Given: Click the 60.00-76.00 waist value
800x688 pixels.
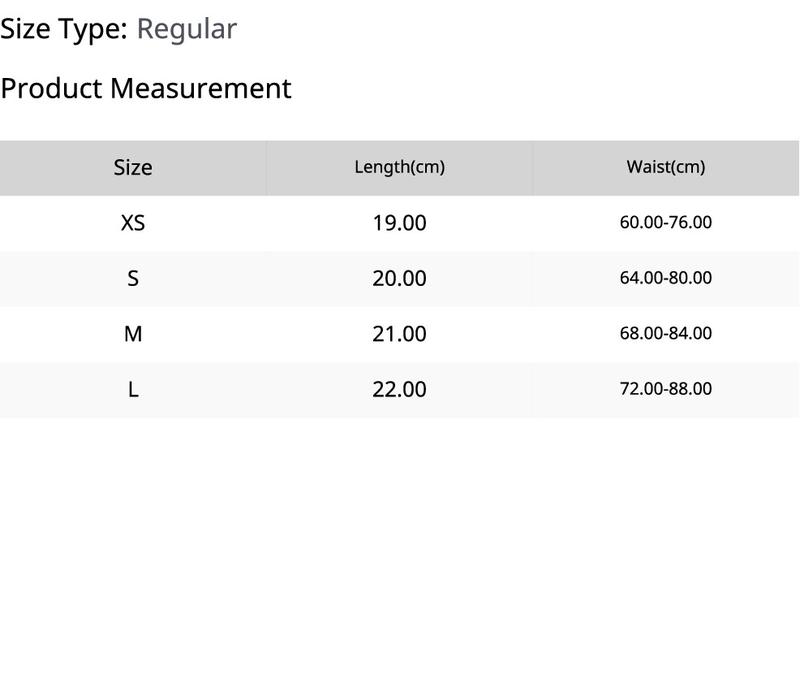Looking at the screenshot, I should tap(666, 223).
